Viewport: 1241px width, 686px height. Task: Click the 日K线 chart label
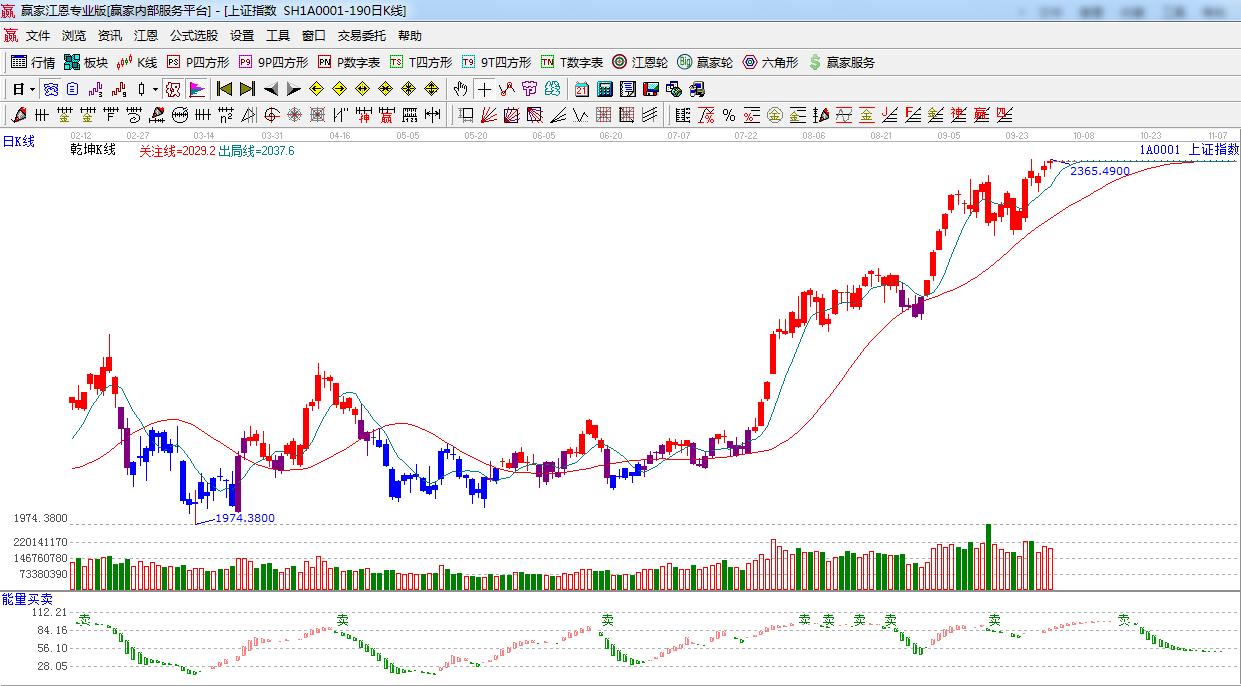click(18, 142)
